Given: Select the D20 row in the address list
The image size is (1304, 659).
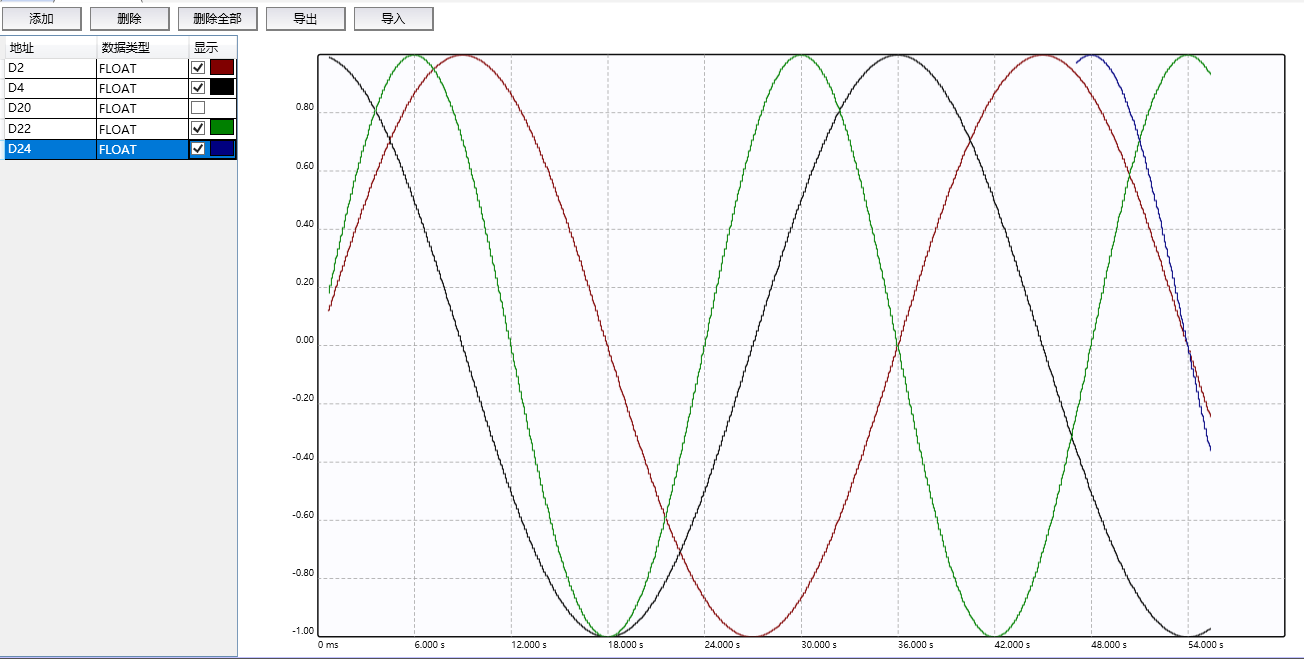Looking at the screenshot, I should (45, 108).
